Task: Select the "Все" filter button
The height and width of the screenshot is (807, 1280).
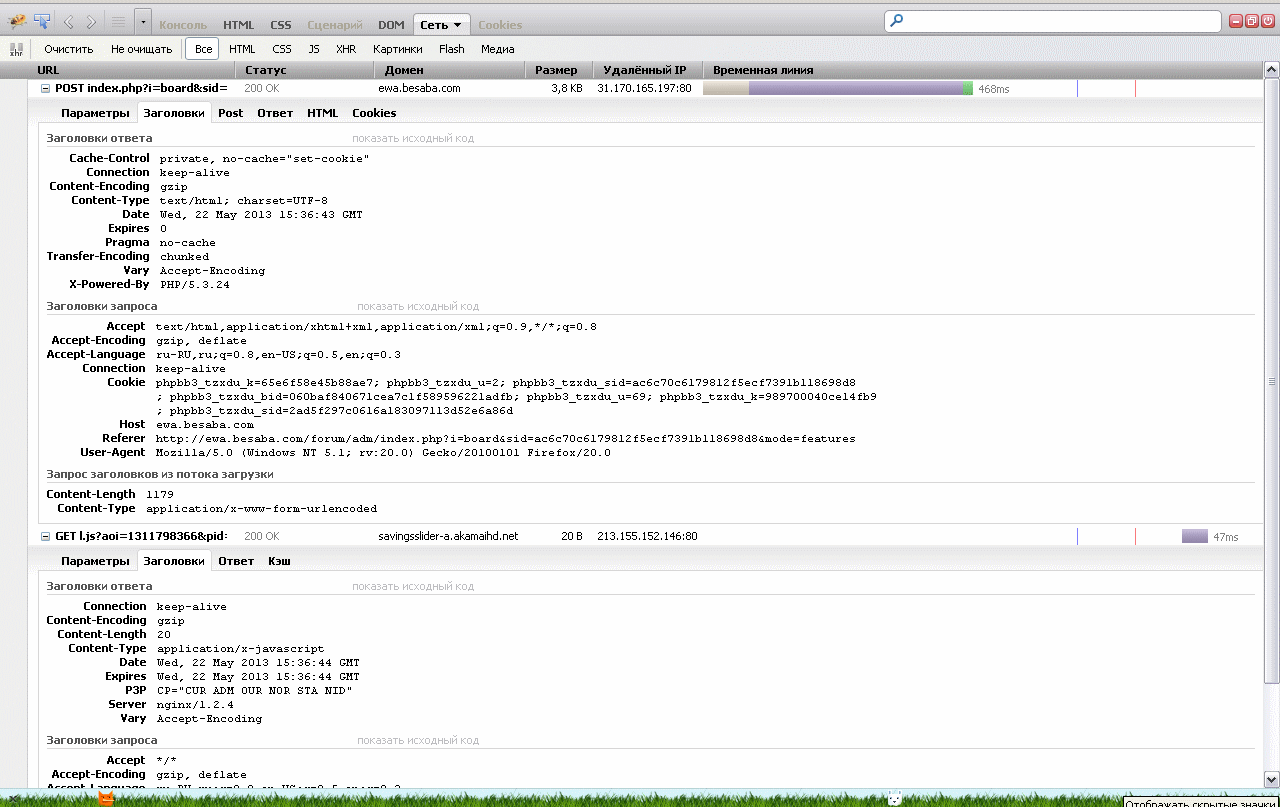Action: [203, 49]
